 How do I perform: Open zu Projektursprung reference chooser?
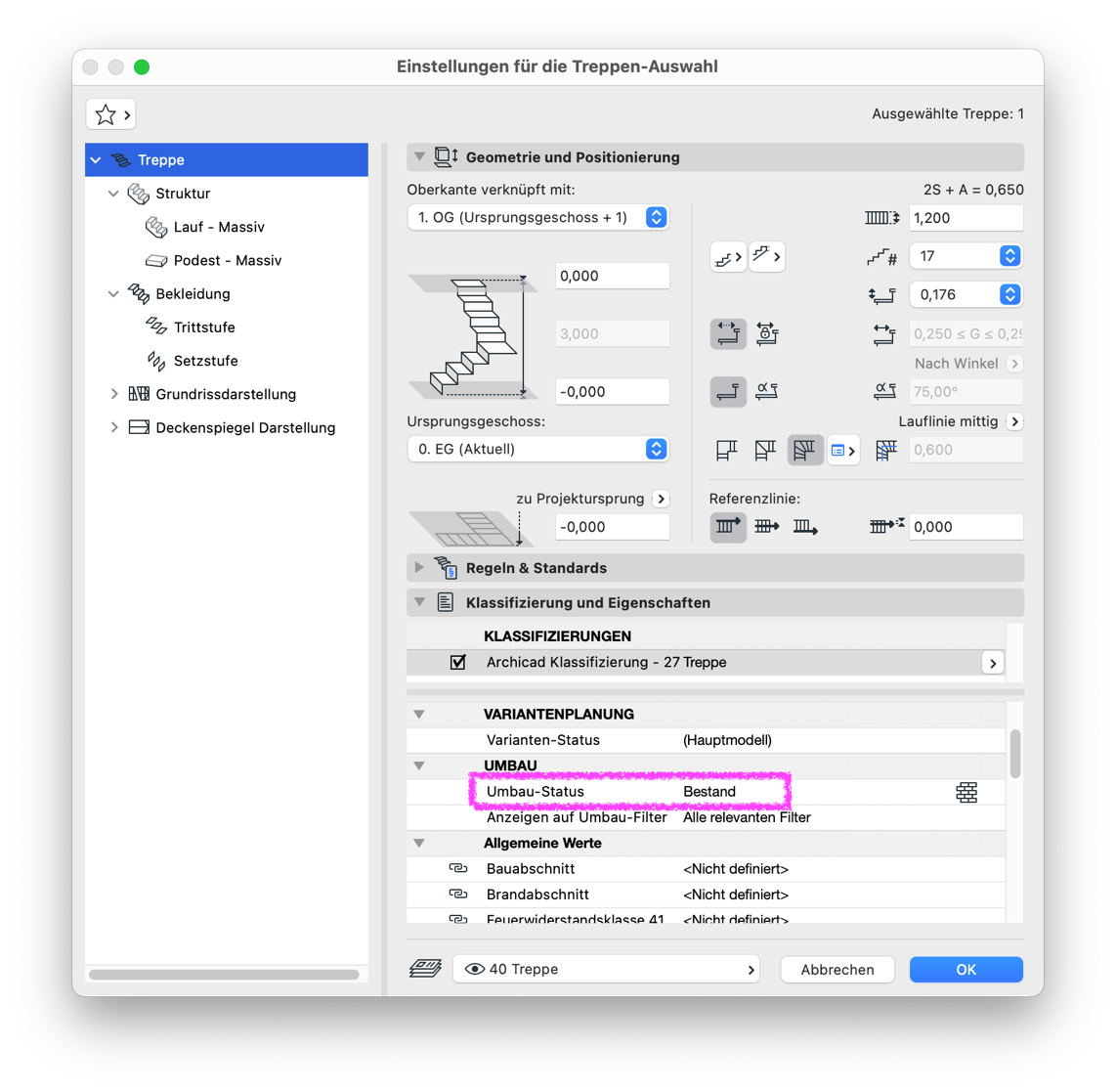(662, 499)
